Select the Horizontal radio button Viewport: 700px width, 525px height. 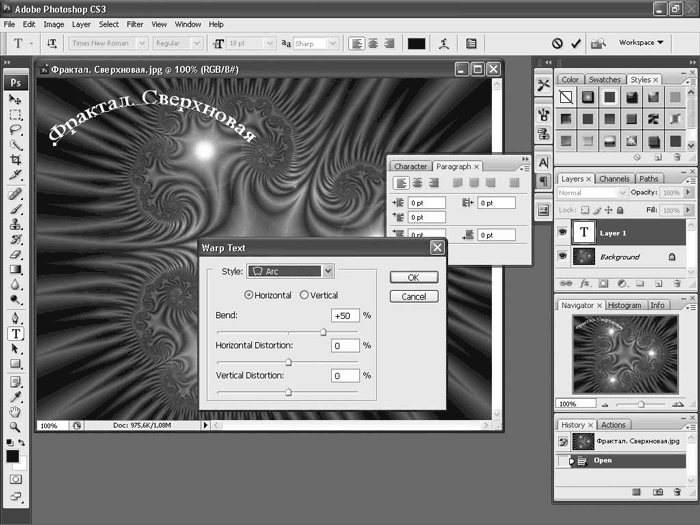coord(249,295)
